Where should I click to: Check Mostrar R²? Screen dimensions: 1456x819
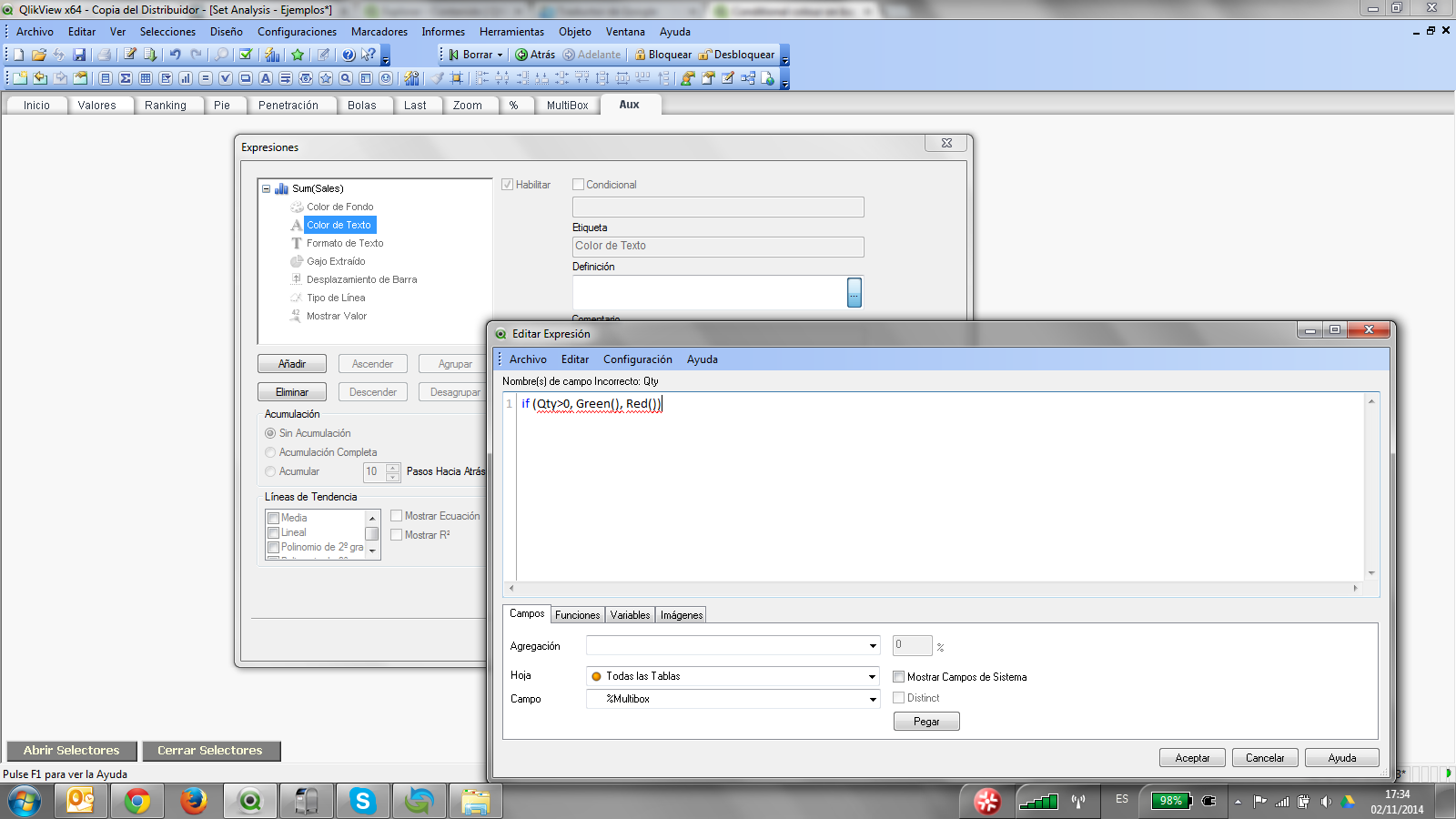[397, 535]
